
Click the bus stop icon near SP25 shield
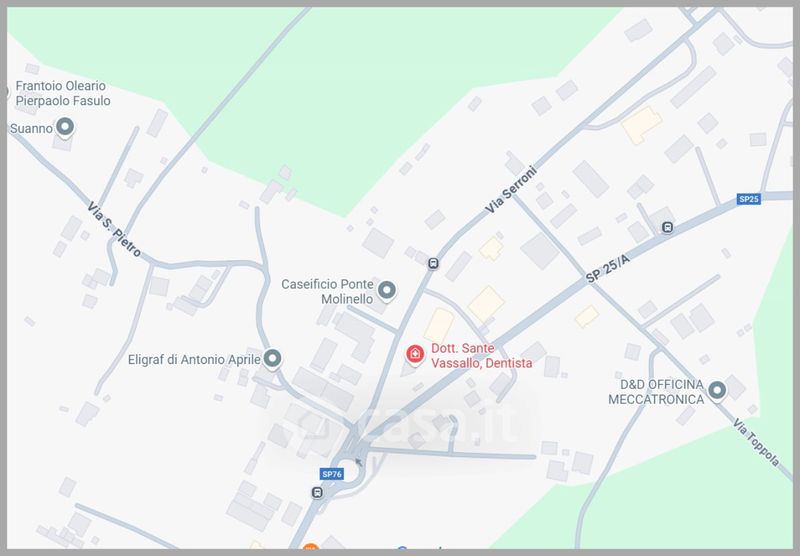click(667, 227)
